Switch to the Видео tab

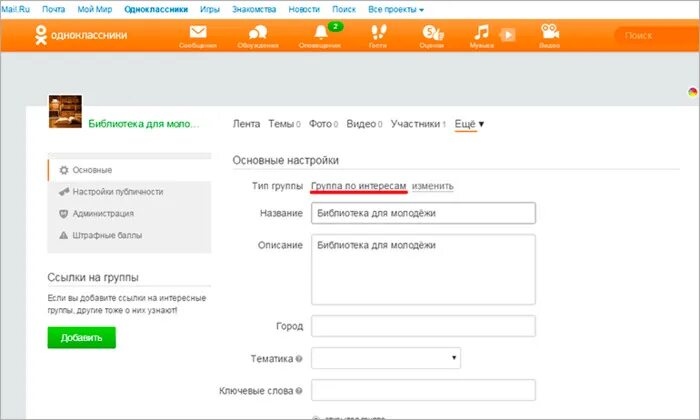(364, 124)
